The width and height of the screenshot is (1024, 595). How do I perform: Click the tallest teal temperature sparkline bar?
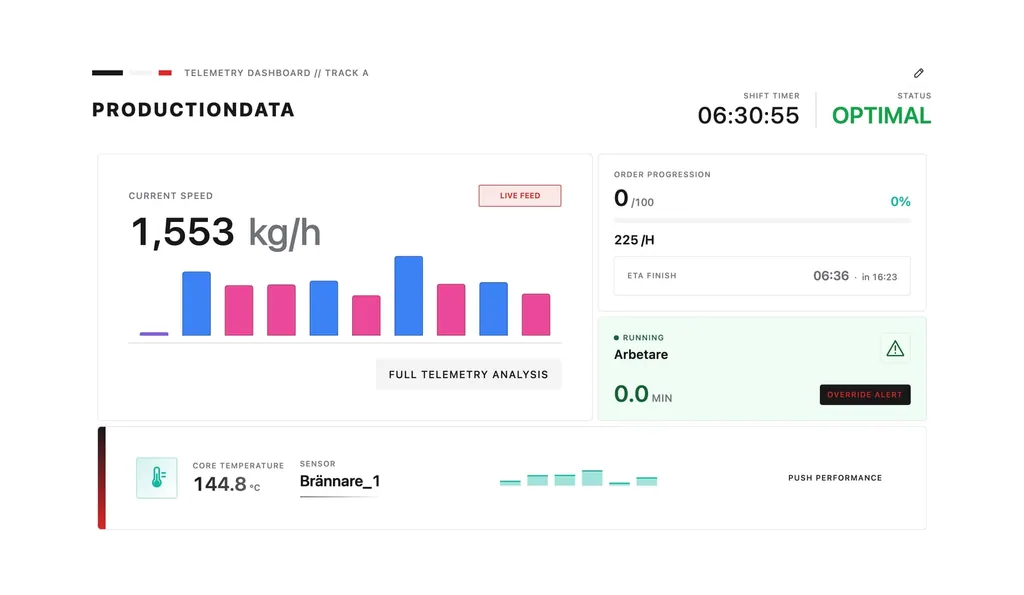(592, 477)
